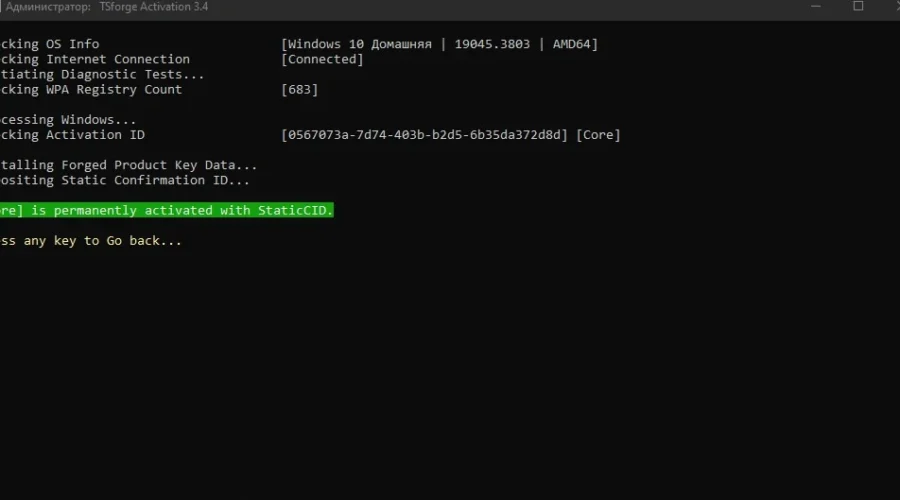Minimize the TSforge Activation console window
900x500 pixels.
pos(812,6)
